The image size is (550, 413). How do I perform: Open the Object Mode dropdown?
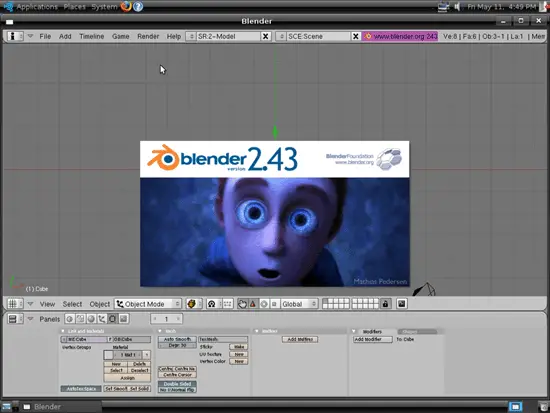[x=148, y=304]
